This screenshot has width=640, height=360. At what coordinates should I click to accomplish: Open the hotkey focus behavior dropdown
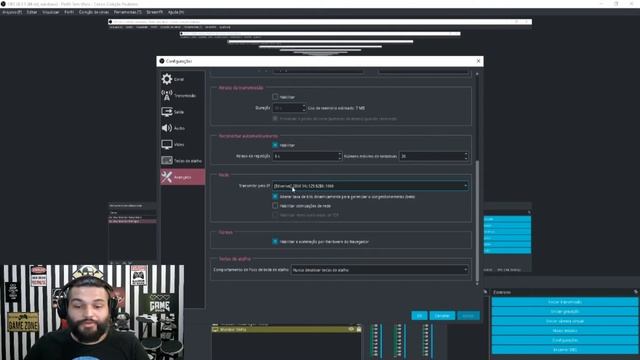pyautogui.click(x=380, y=270)
